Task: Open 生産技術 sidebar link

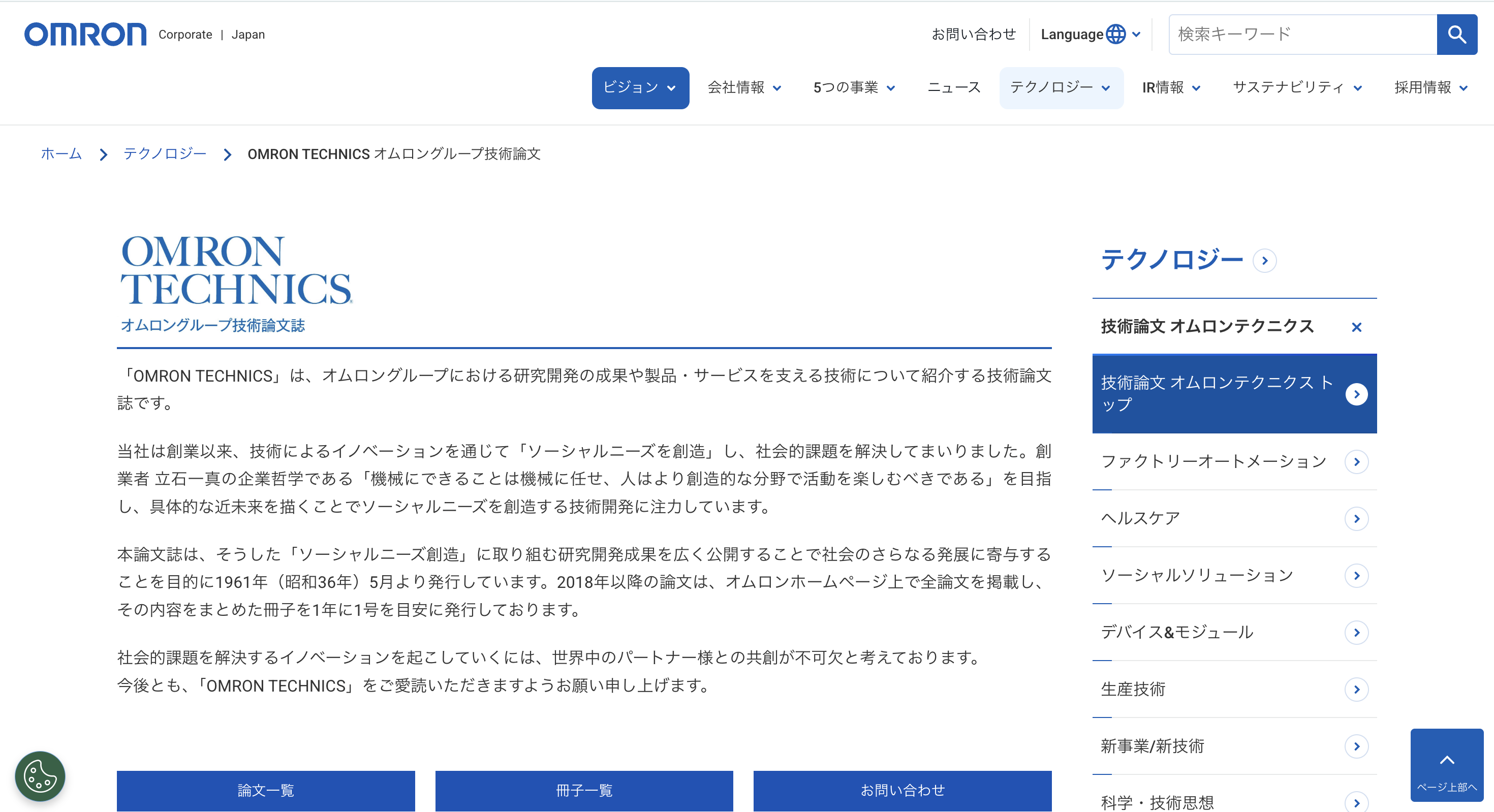Action: pos(1234,689)
